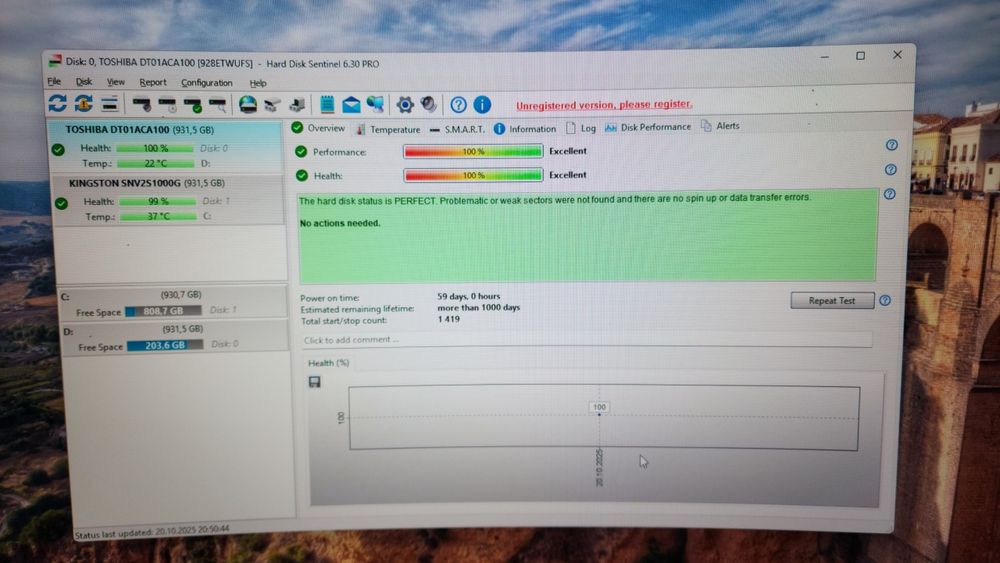The width and height of the screenshot is (1000, 563).
Task: Click the speaker sound toolbar icon
Action: pyautogui.click(x=429, y=104)
